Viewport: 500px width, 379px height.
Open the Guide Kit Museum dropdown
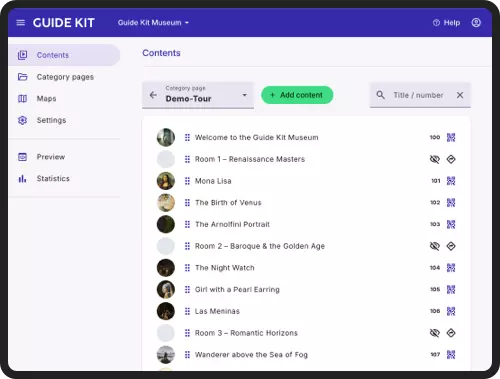pos(153,23)
